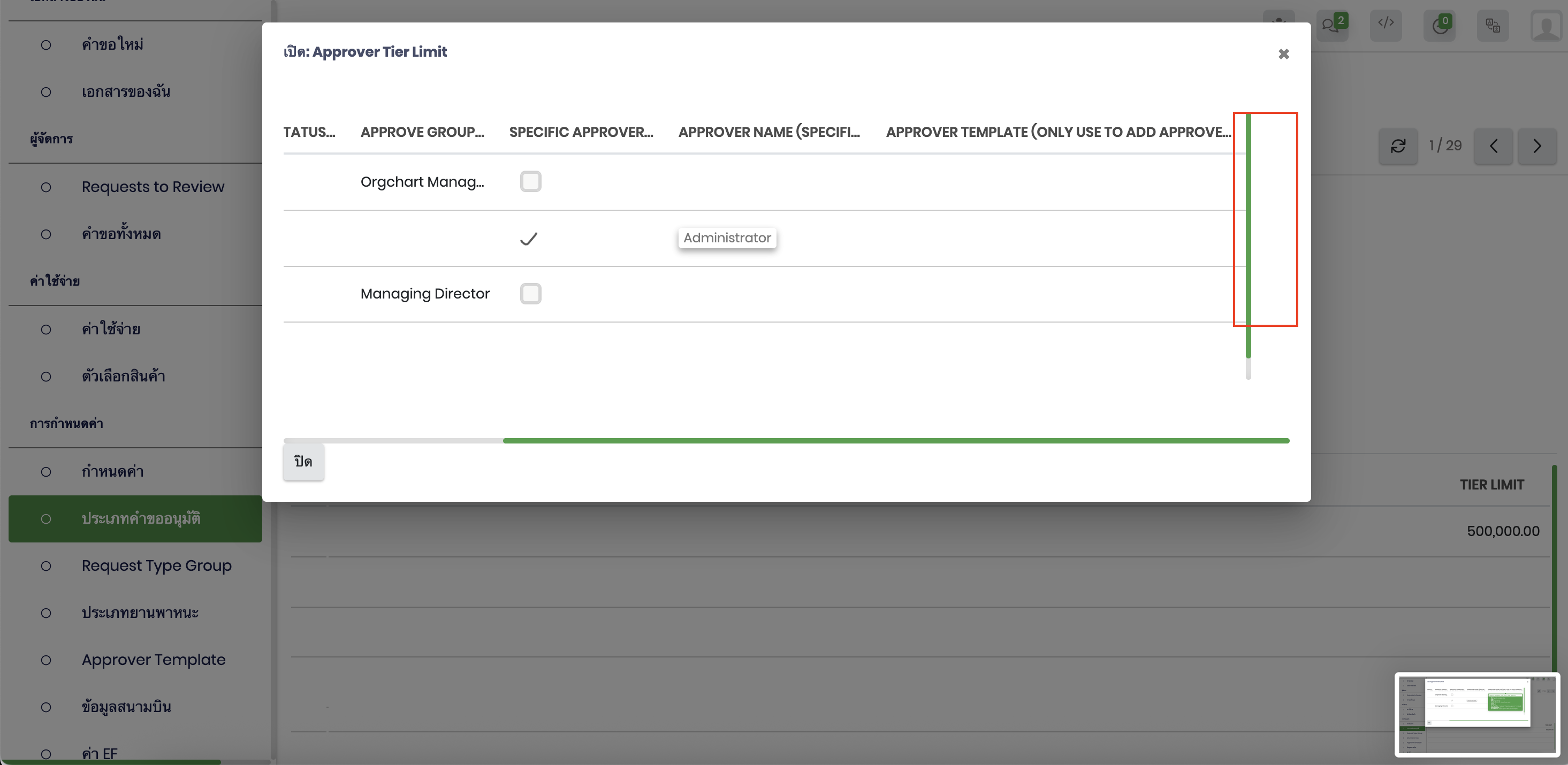Click the Administrator approver name tag
This screenshot has width=1568, height=765.
727,238
